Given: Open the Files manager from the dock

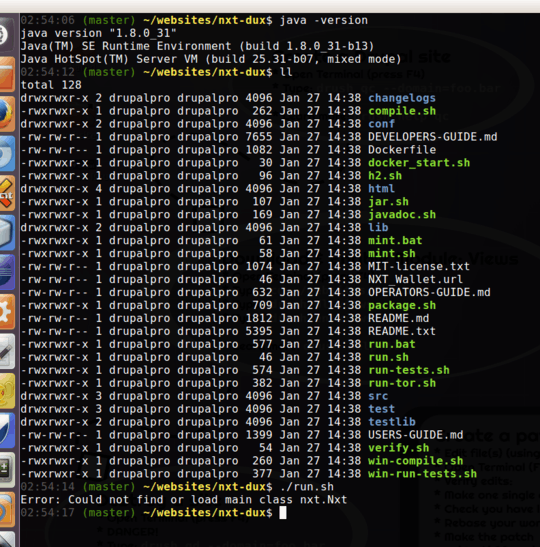Looking at the screenshot, I should [6, 74].
